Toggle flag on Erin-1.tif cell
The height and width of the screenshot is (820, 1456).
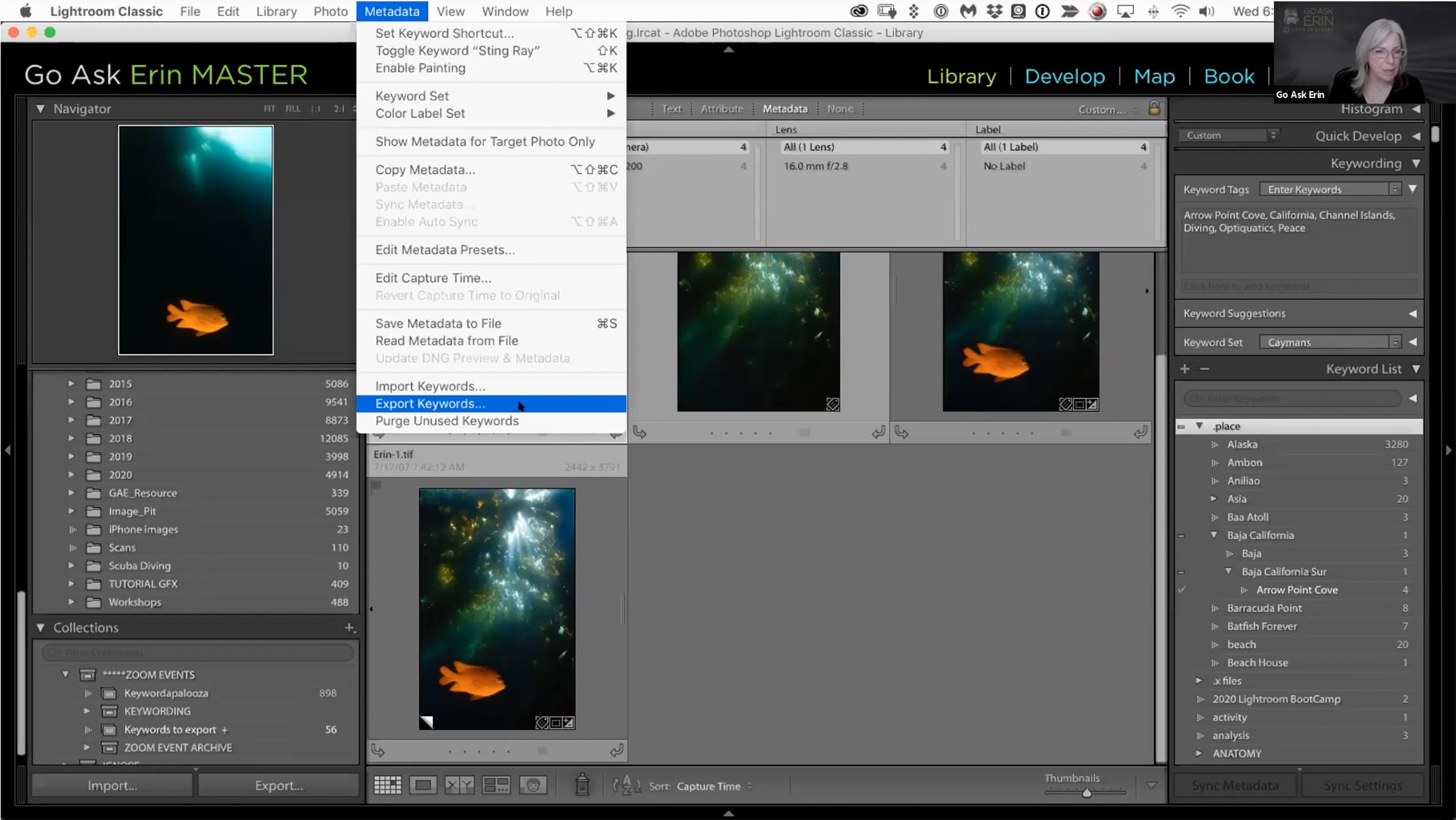pyautogui.click(x=377, y=486)
